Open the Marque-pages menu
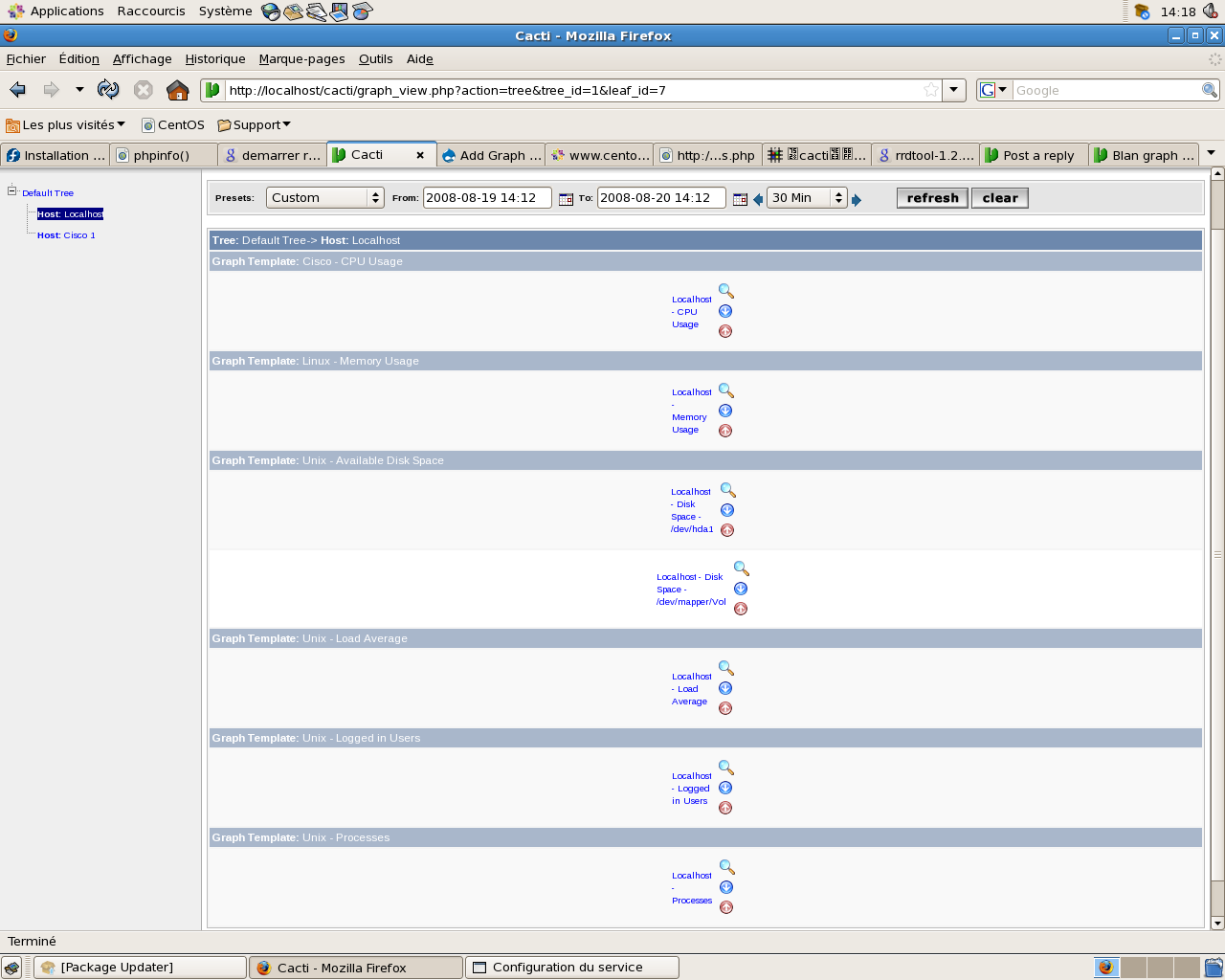The image size is (1225, 980). tap(301, 58)
